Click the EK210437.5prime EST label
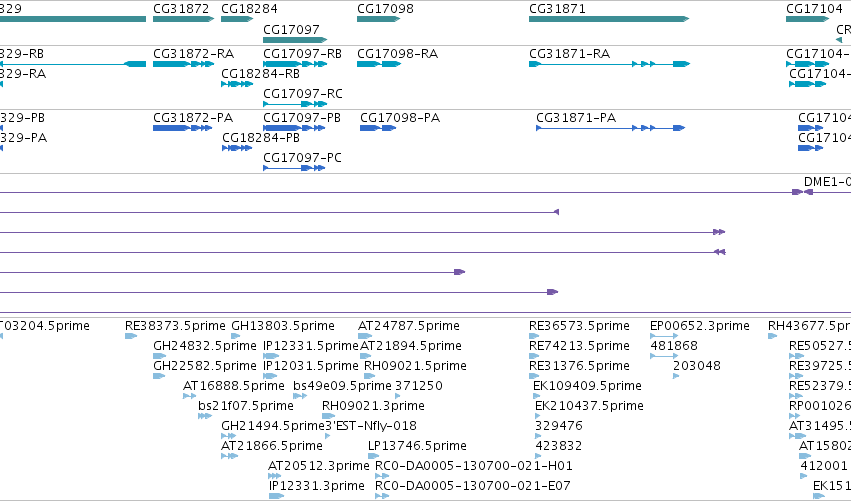Image resolution: width=851 pixels, height=501 pixels. pos(589,406)
